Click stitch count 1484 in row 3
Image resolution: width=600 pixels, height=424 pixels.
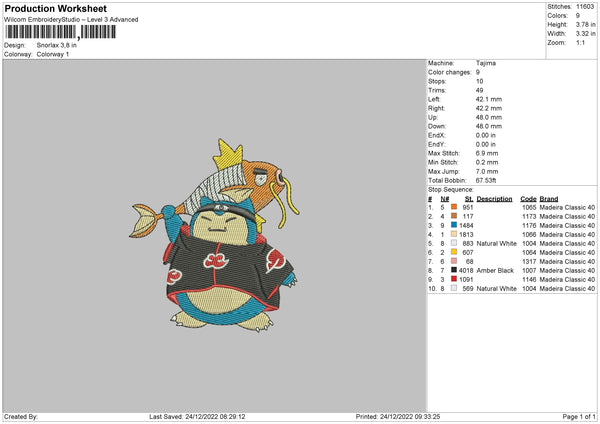click(466, 225)
